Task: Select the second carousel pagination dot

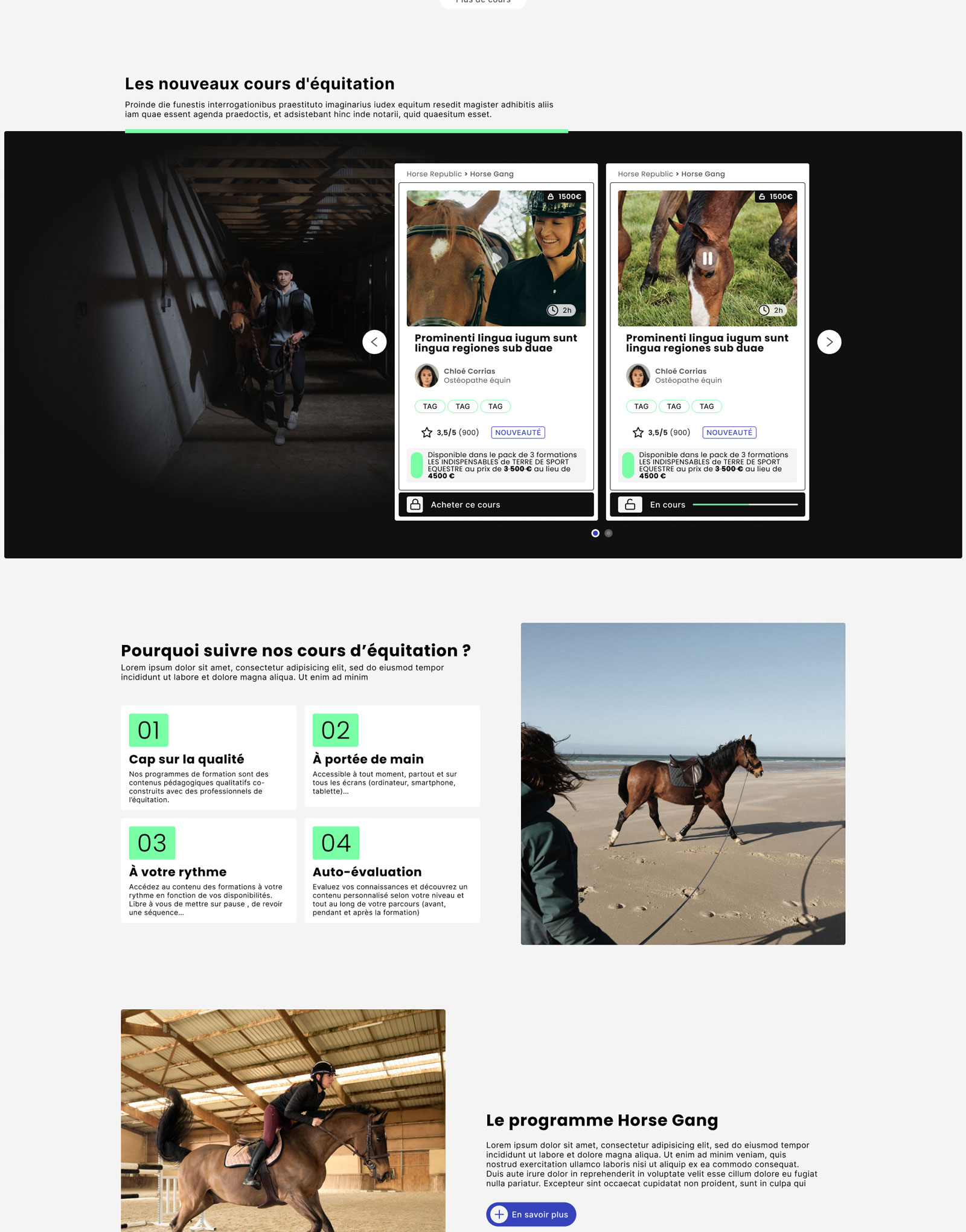Action: pyautogui.click(x=609, y=533)
